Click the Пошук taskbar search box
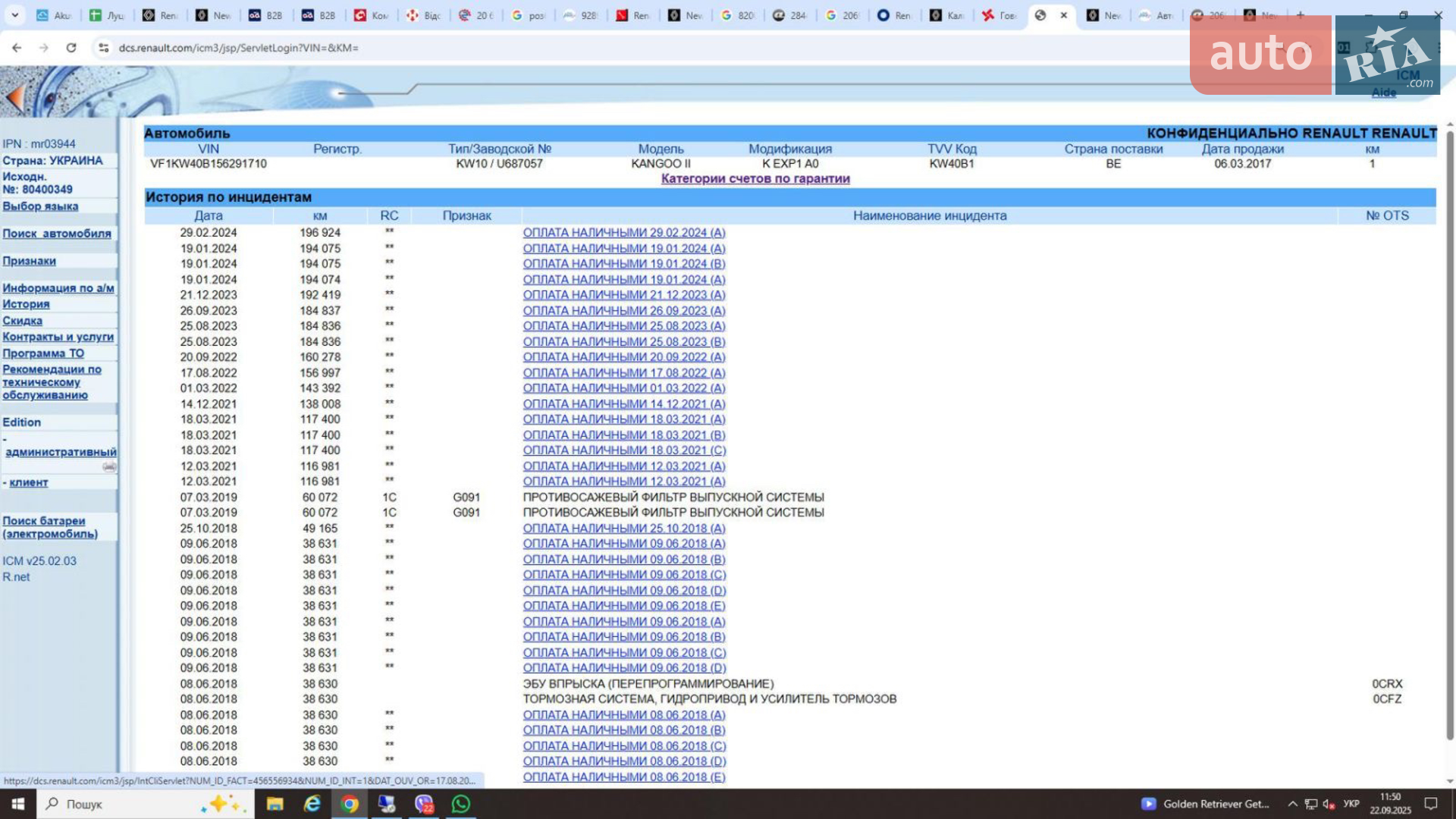Image resolution: width=1456 pixels, height=819 pixels. 144,804
